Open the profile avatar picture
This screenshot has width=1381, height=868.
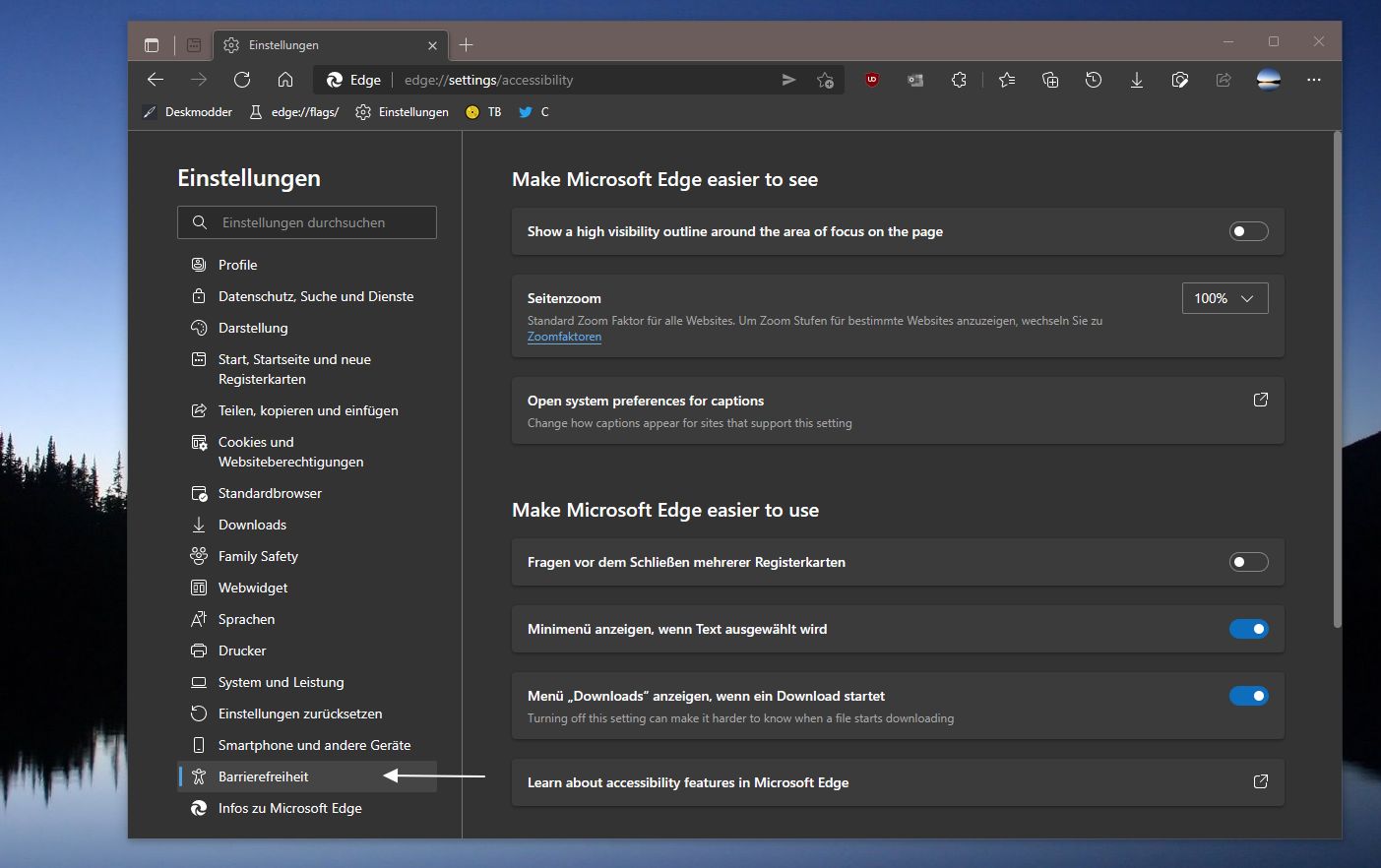coord(1269,80)
